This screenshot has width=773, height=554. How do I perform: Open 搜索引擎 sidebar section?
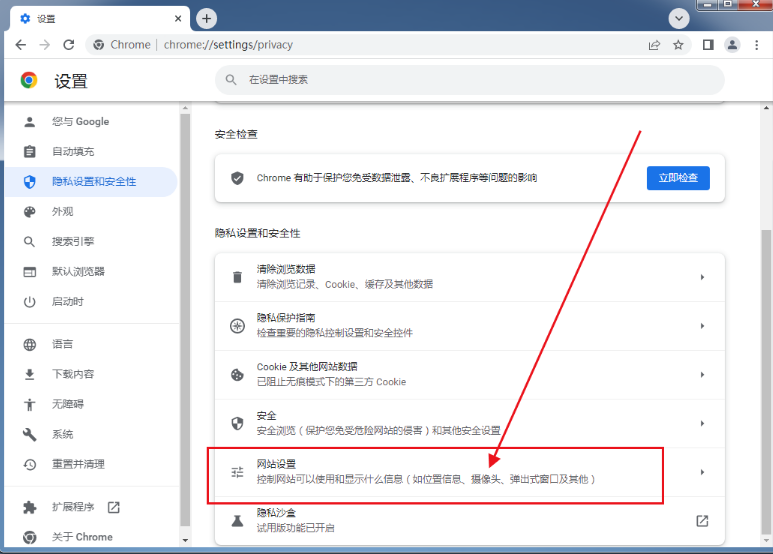click(x=92, y=242)
